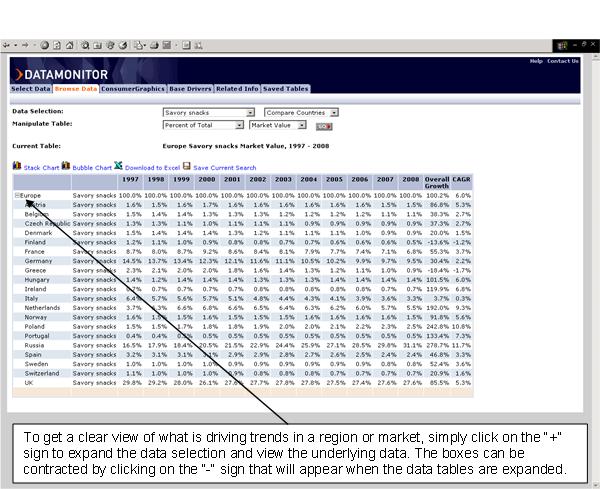Click the floppy disk save icon
This screenshot has height=489, width=600.
(x=187, y=166)
